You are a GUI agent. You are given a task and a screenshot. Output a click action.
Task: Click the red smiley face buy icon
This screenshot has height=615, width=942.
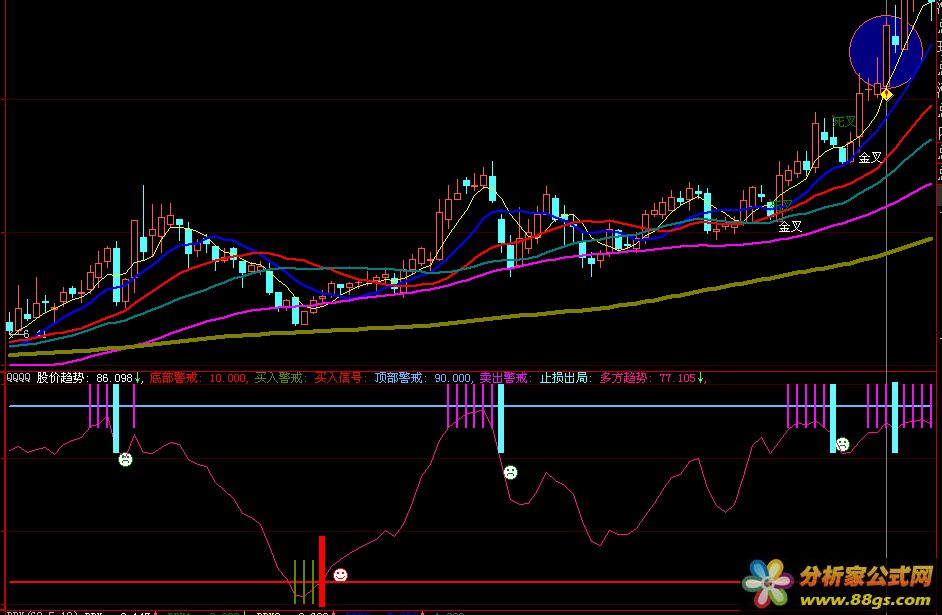[340, 575]
